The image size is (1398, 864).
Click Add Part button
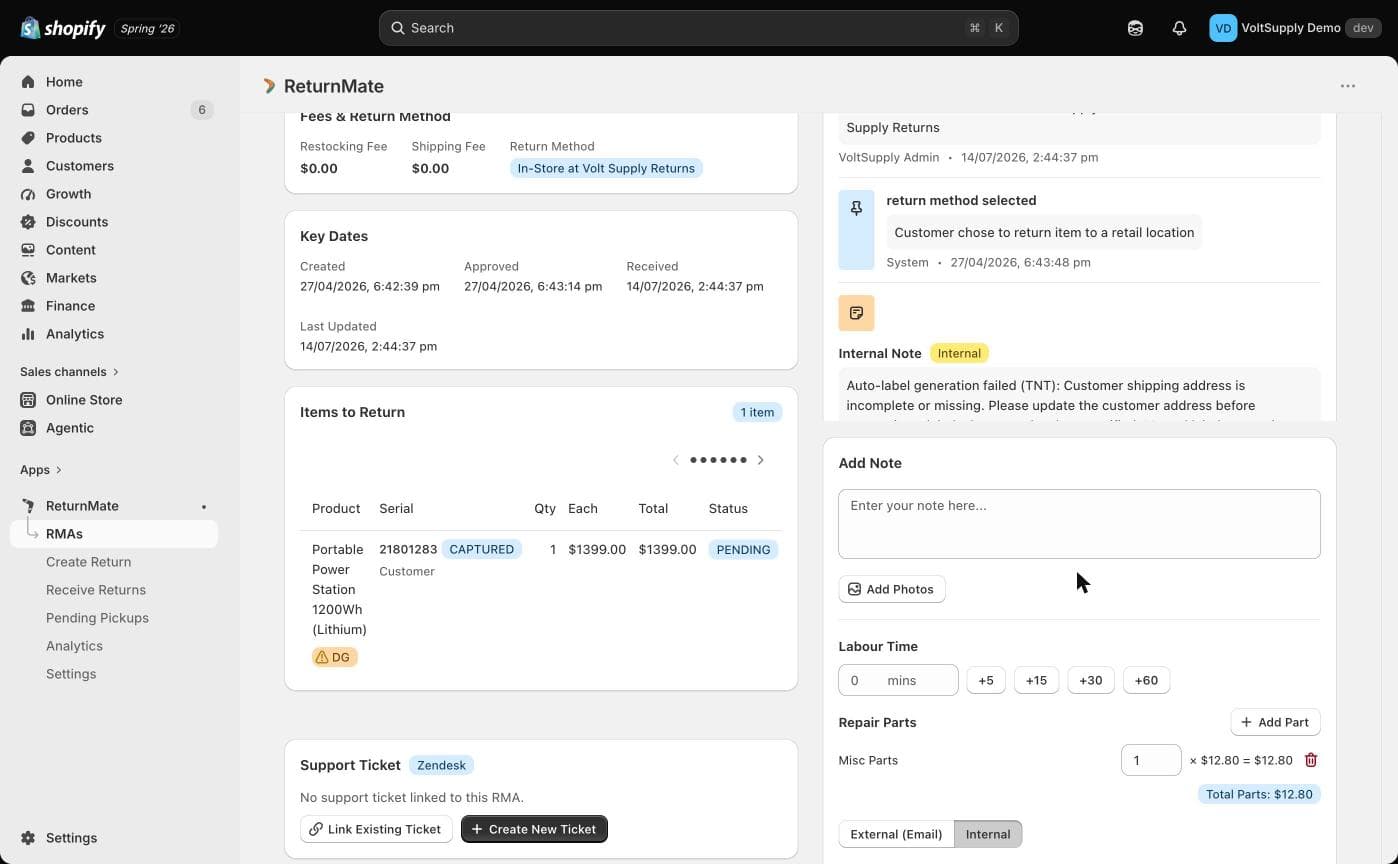(x=1275, y=722)
